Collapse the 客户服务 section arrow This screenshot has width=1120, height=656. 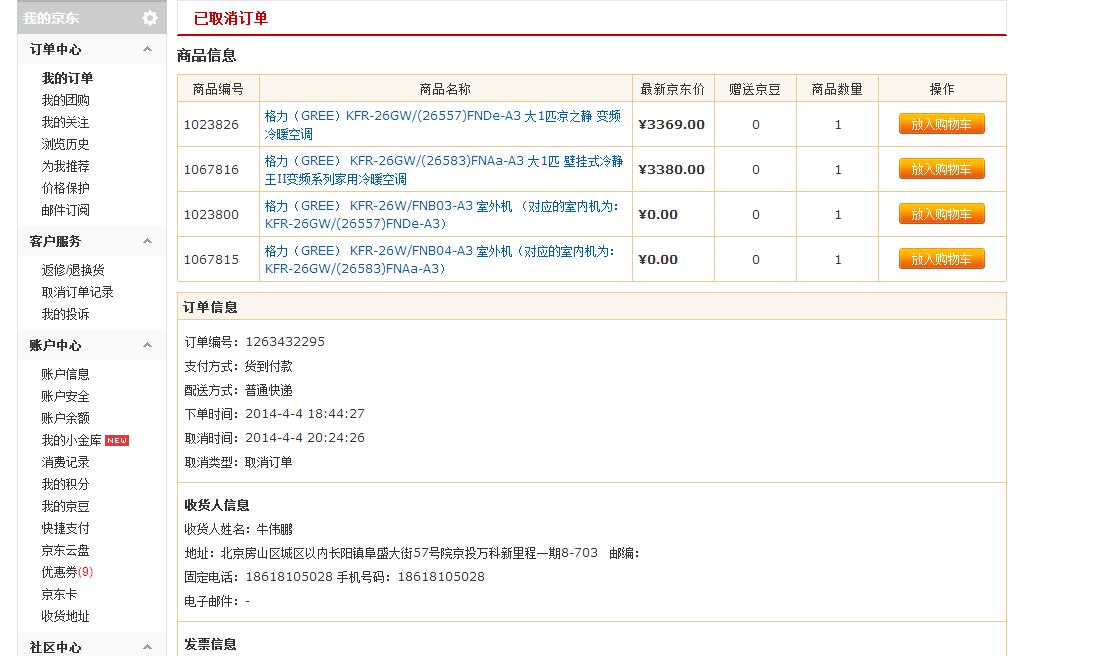tap(147, 241)
